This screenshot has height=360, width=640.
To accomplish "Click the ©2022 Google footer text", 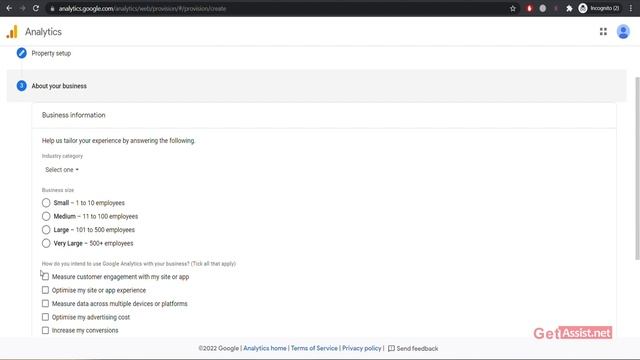I will click(218, 349).
